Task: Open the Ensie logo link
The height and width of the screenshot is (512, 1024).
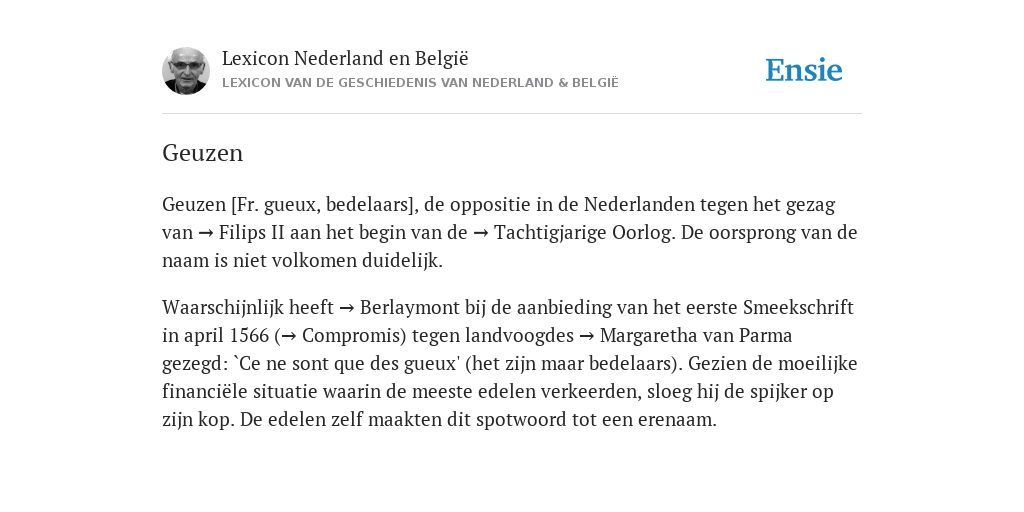Action: (804, 70)
